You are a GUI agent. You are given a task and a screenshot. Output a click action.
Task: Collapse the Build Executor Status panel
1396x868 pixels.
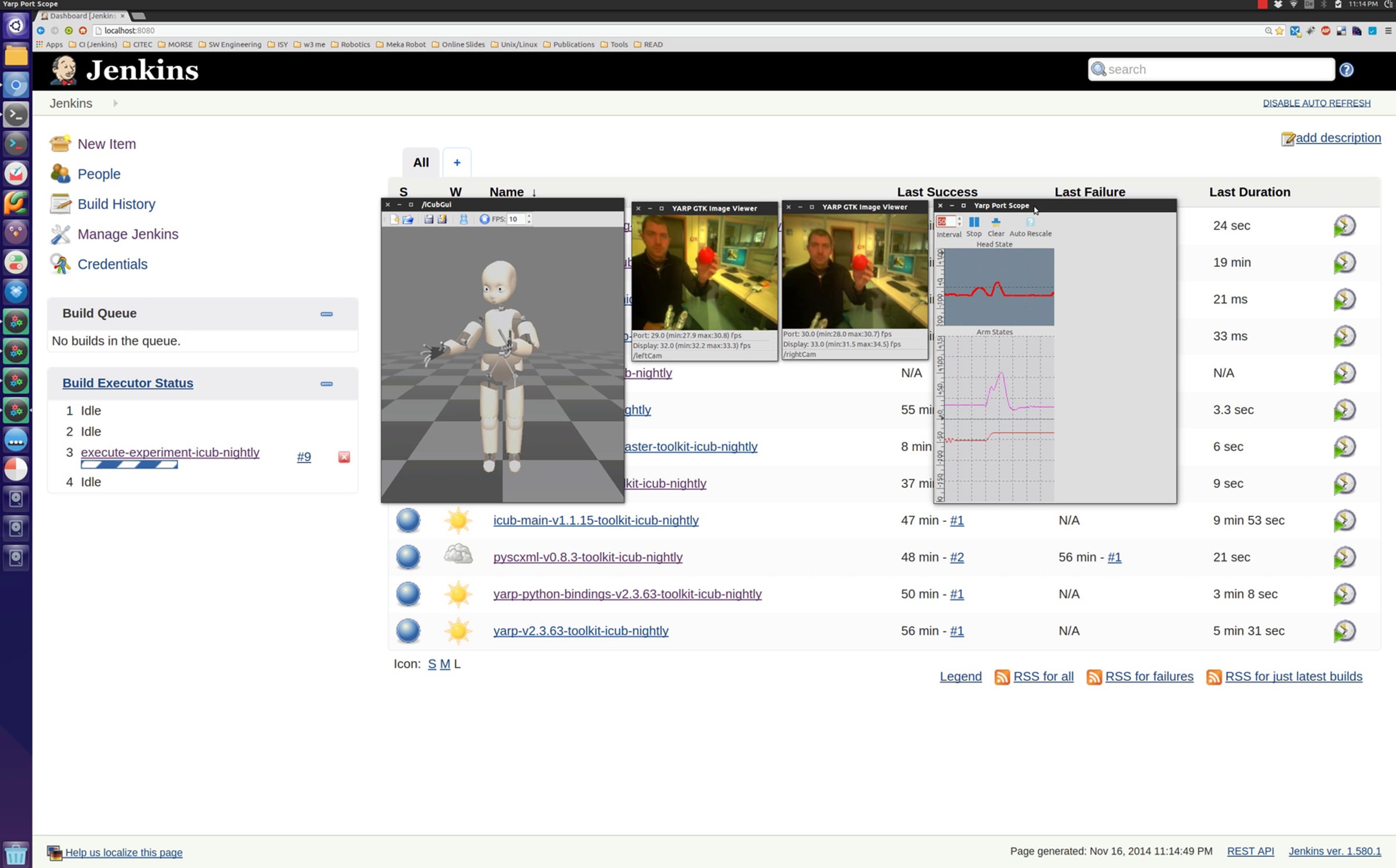pyautogui.click(x=326, y=384)
